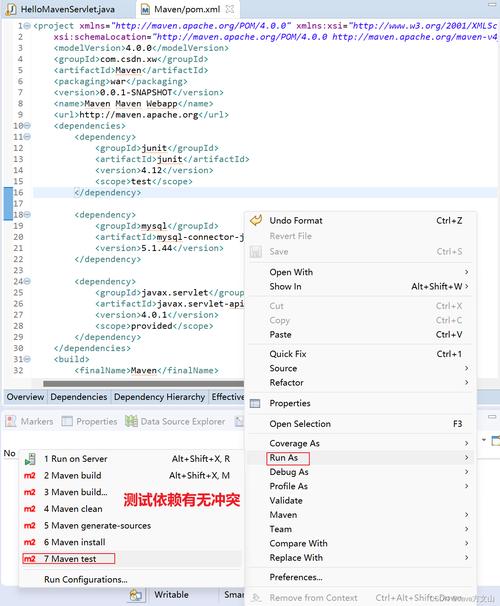Collapse the build element at line 31

[x=27, y=359]
